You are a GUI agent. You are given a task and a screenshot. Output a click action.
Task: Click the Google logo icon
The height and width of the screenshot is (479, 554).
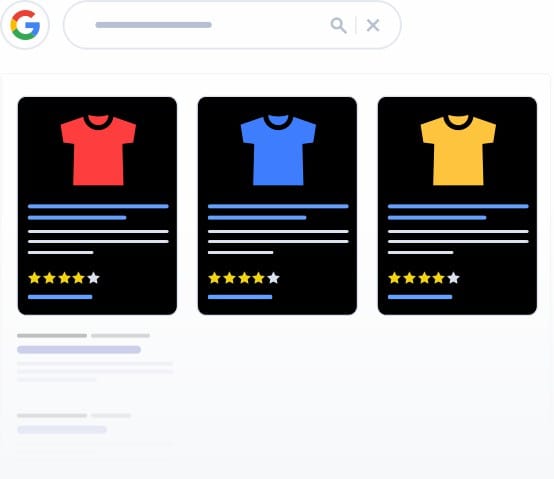tap(25, 25)
